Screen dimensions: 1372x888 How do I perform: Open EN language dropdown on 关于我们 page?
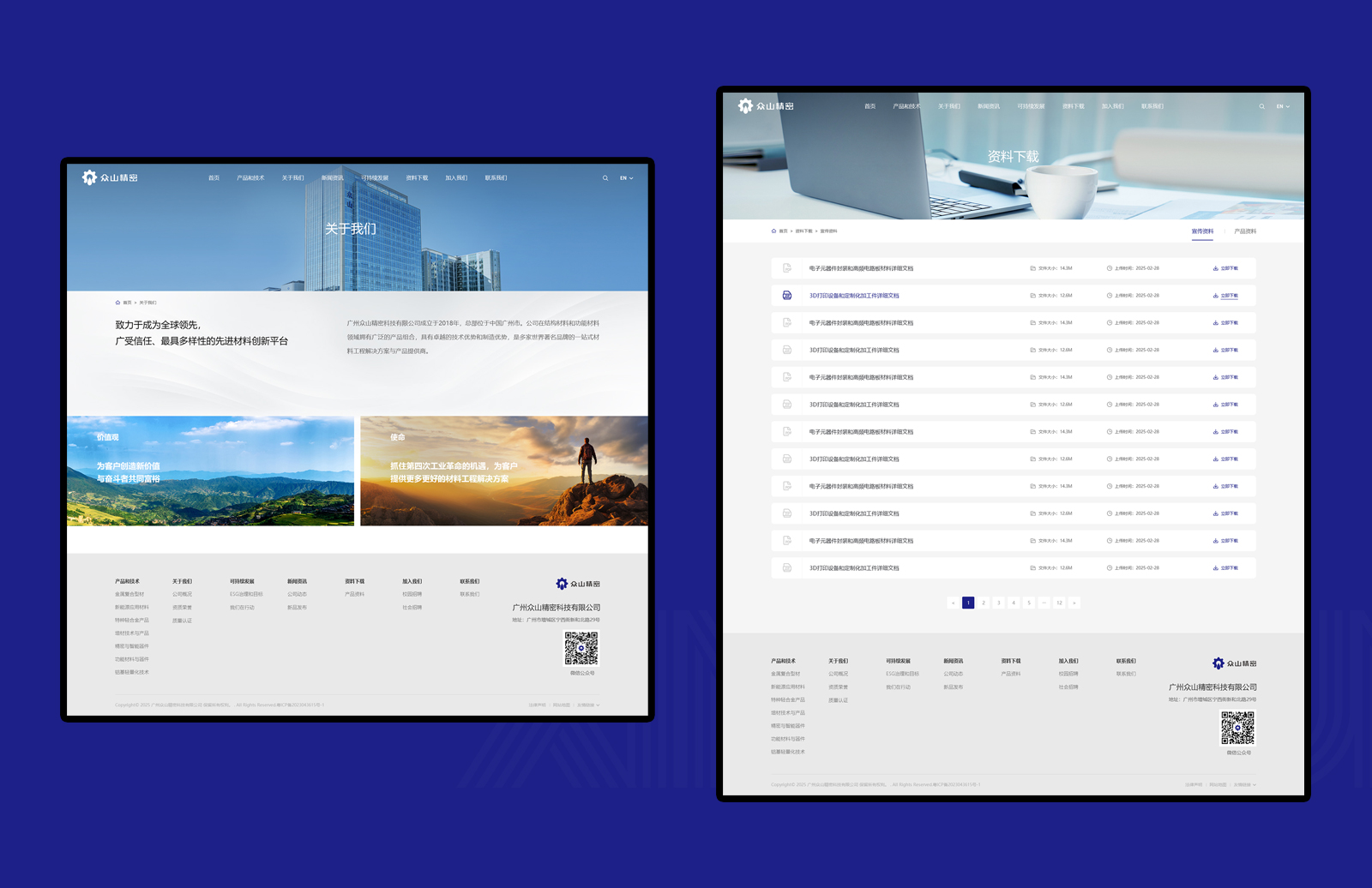[626, 178]
